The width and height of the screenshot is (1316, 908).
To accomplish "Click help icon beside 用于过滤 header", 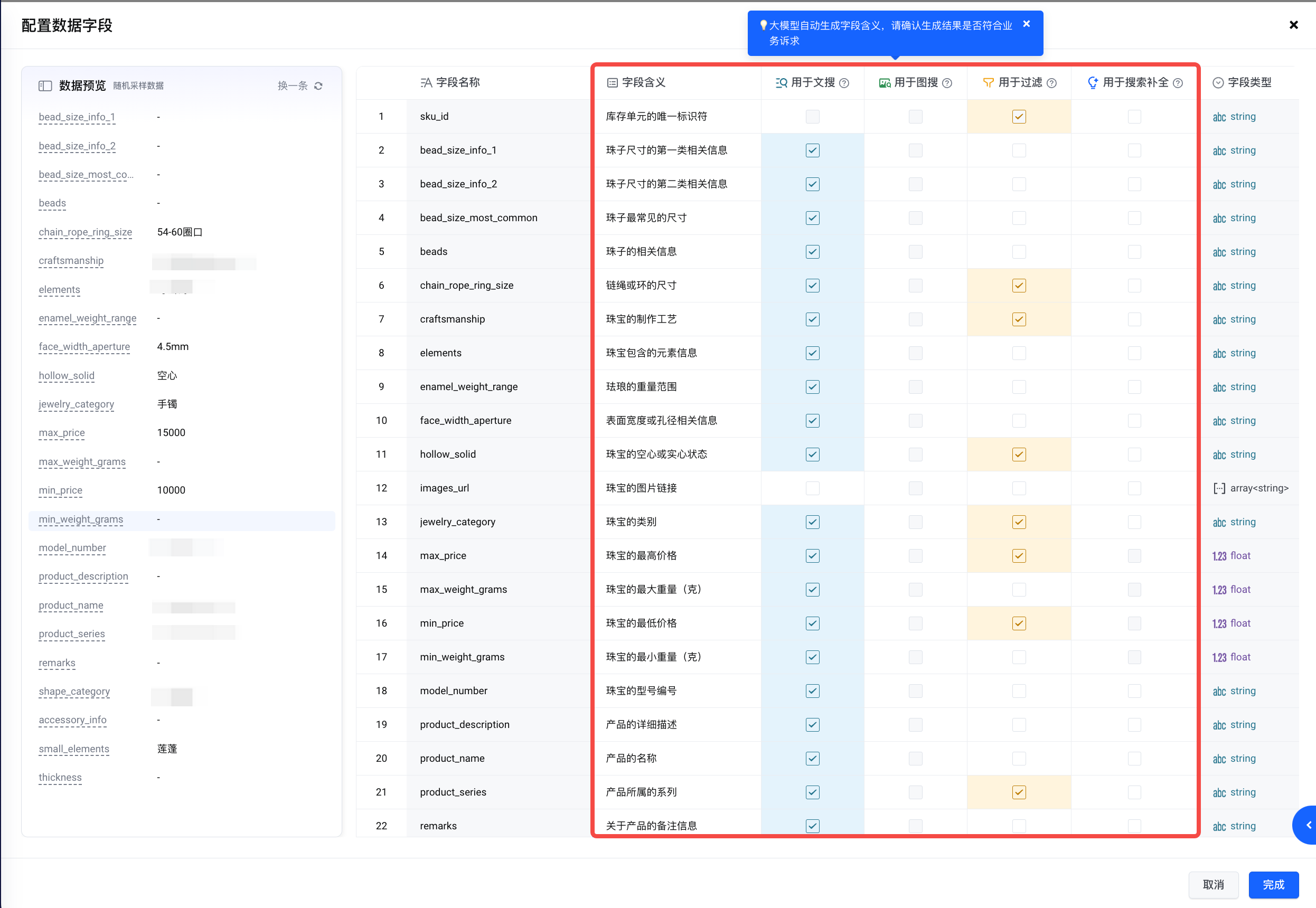I will [1051, 83].
